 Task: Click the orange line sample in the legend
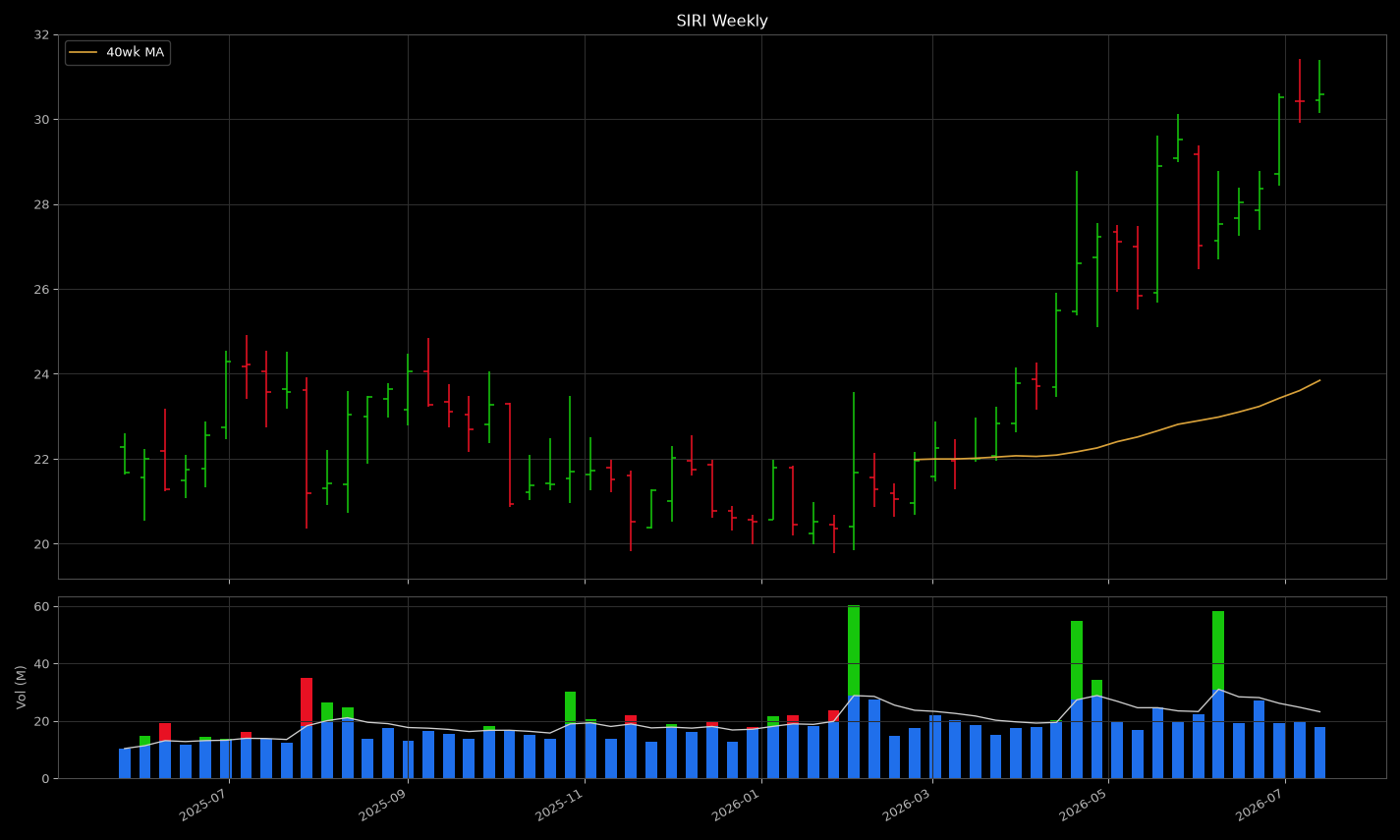coord(84,53)
